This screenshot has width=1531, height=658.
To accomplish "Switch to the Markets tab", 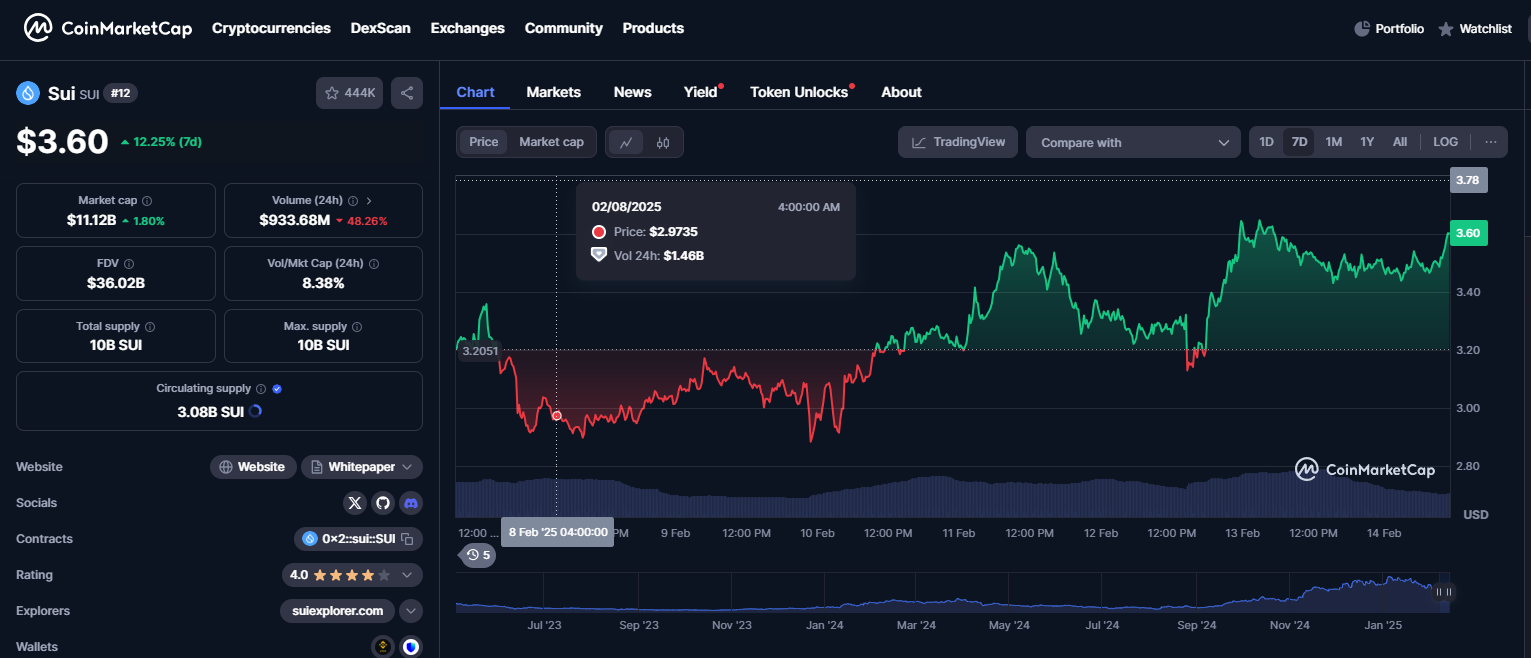I will pyautogui.click(x=553, y=92).
